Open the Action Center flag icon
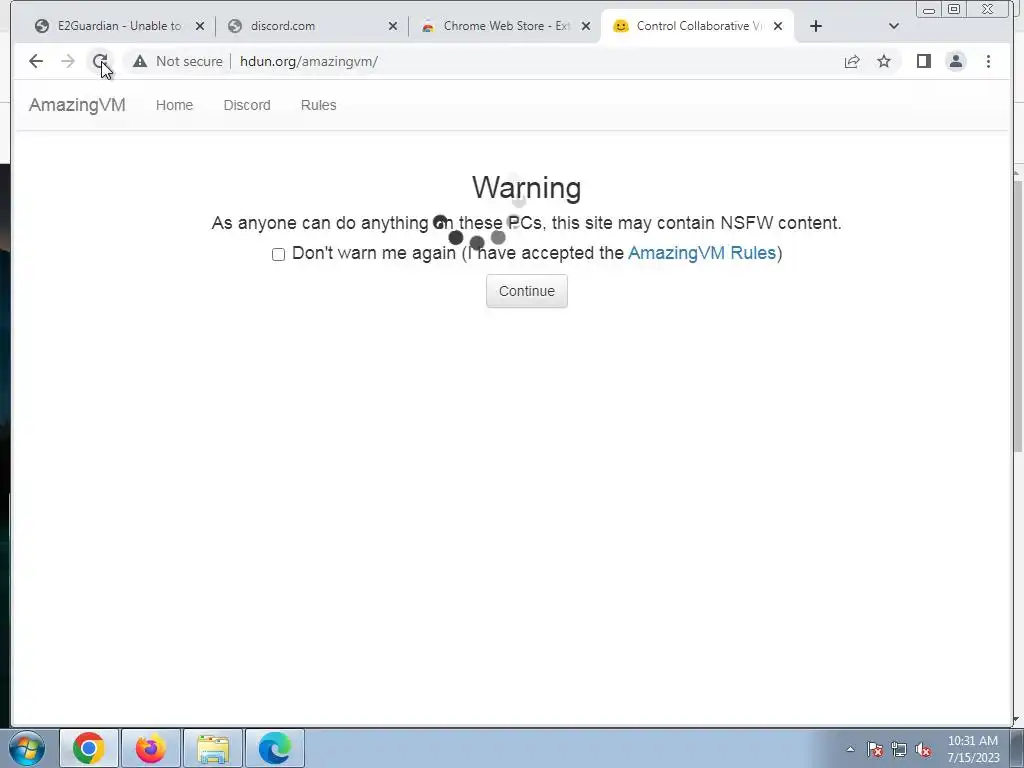Image resolution: width=1024 pixels, height=768 pixels. [875, 750]
